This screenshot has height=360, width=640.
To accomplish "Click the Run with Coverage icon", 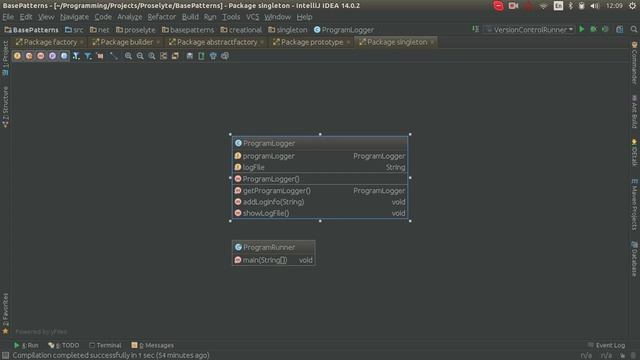I will (x=605, y=29).
